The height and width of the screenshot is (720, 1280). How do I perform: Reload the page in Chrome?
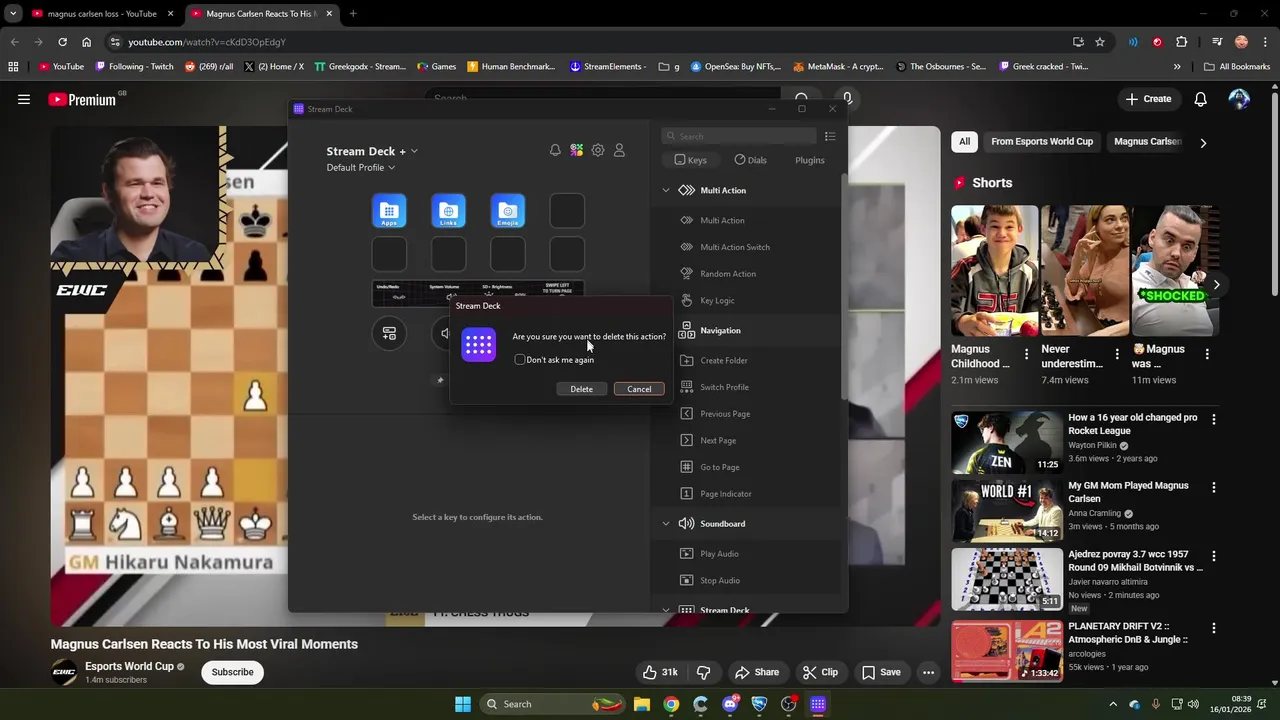62,42
